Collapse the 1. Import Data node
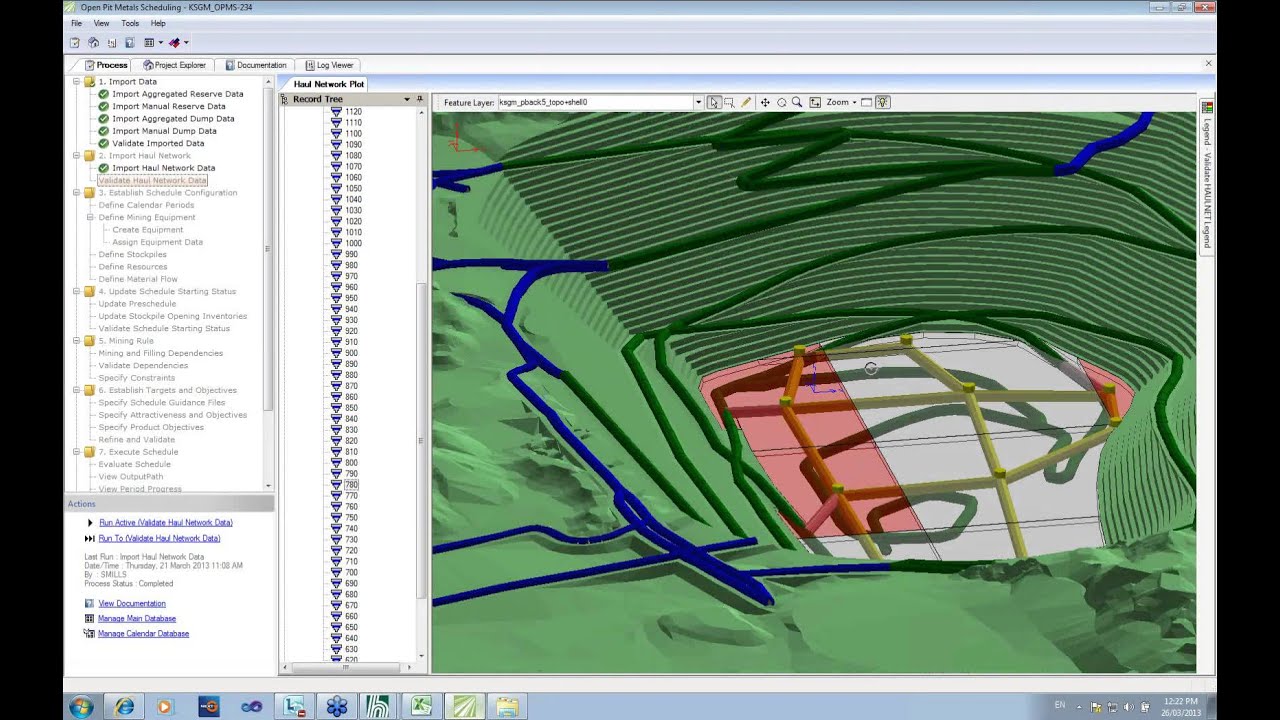The height and width of the screenshot is (720, 1280). pos(75,82)
